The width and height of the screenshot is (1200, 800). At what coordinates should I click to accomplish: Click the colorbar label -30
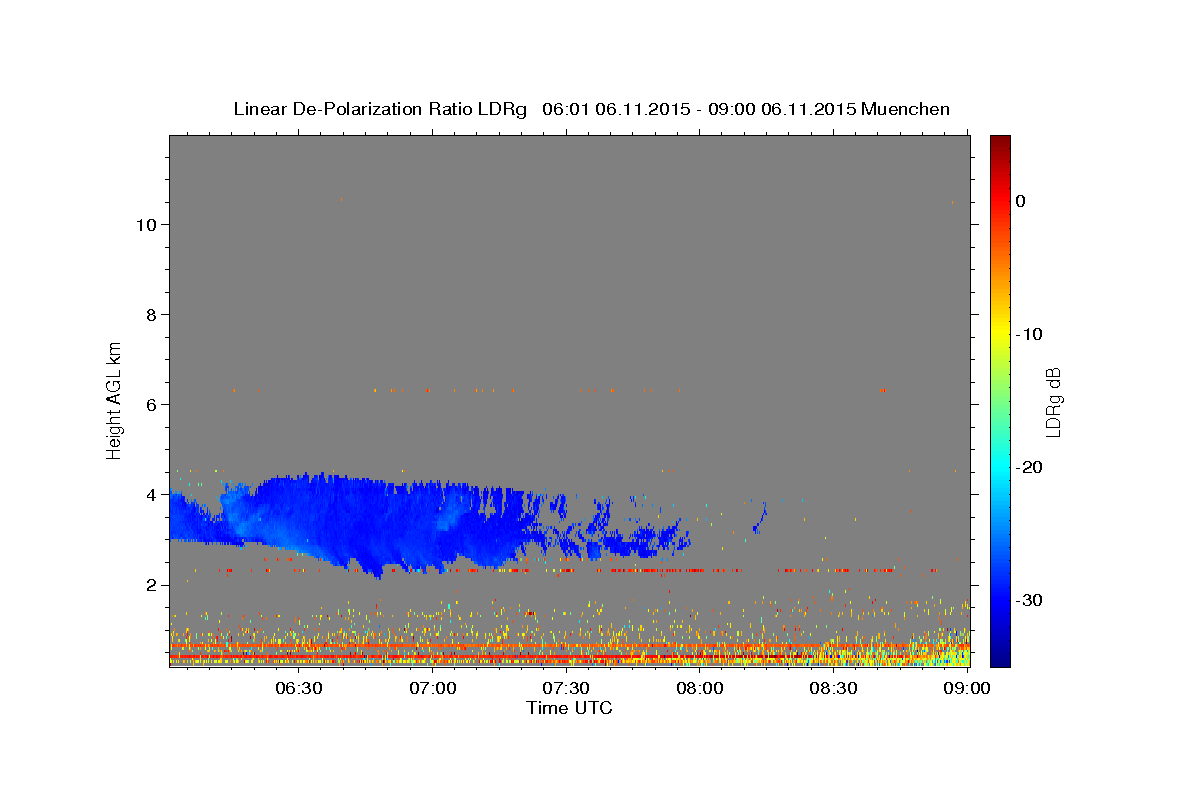[x=1029, y=600]
